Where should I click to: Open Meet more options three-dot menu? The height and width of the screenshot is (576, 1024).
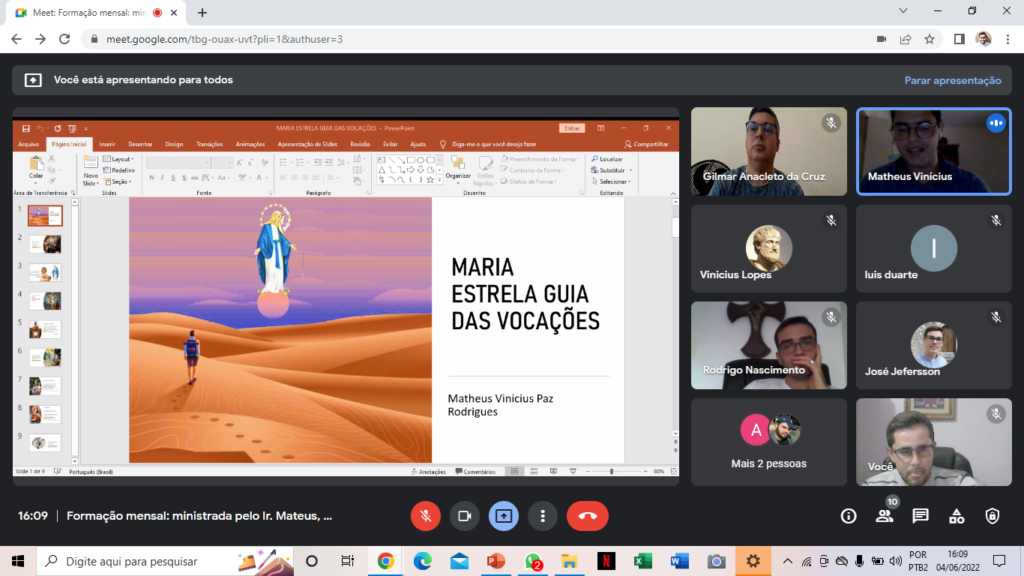coord(542,516)
